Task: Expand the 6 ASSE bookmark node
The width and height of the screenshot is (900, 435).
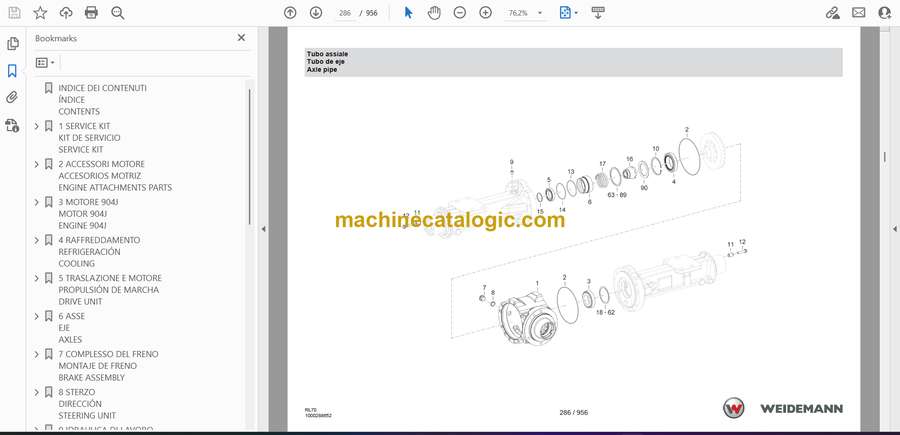Action: 37,316
